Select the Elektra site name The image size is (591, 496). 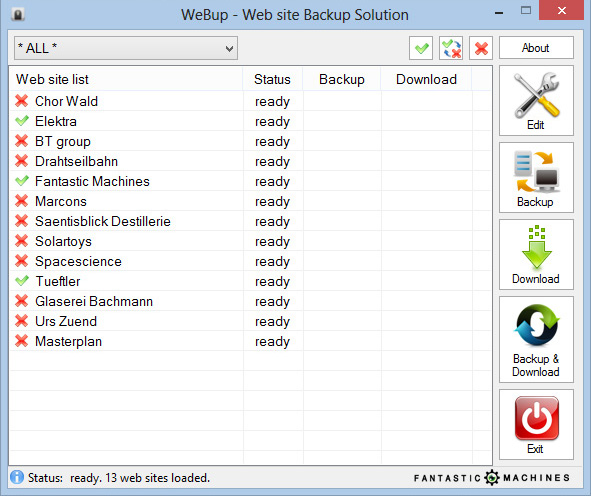pos(56,121)
